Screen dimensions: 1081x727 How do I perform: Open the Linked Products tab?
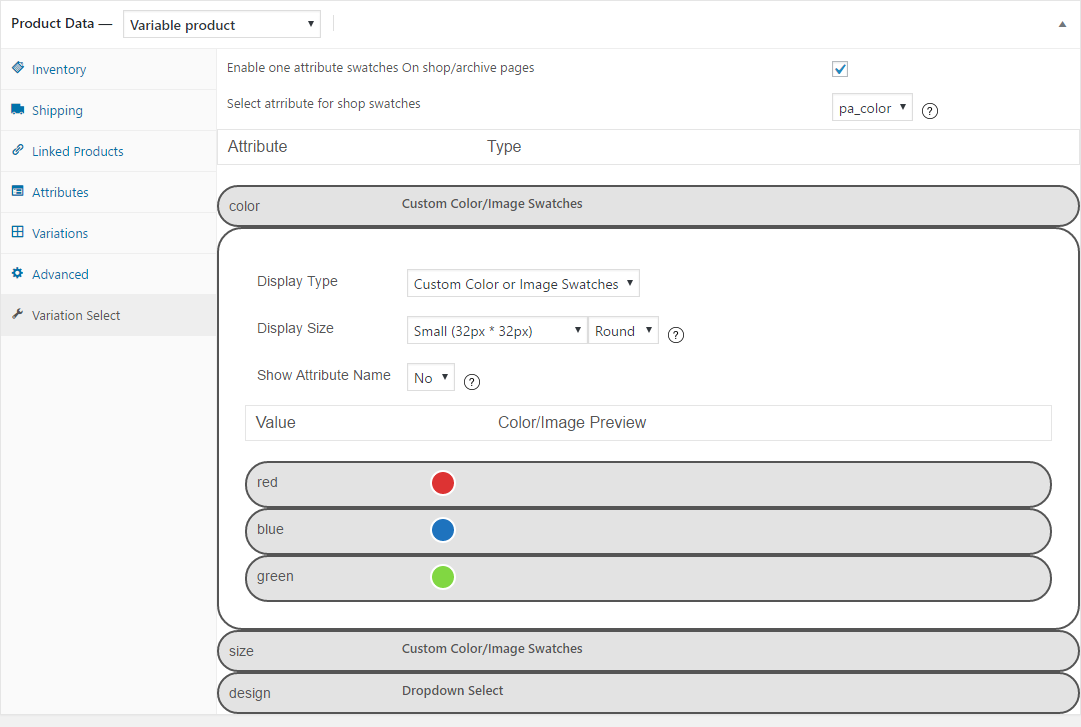[77, 151]
